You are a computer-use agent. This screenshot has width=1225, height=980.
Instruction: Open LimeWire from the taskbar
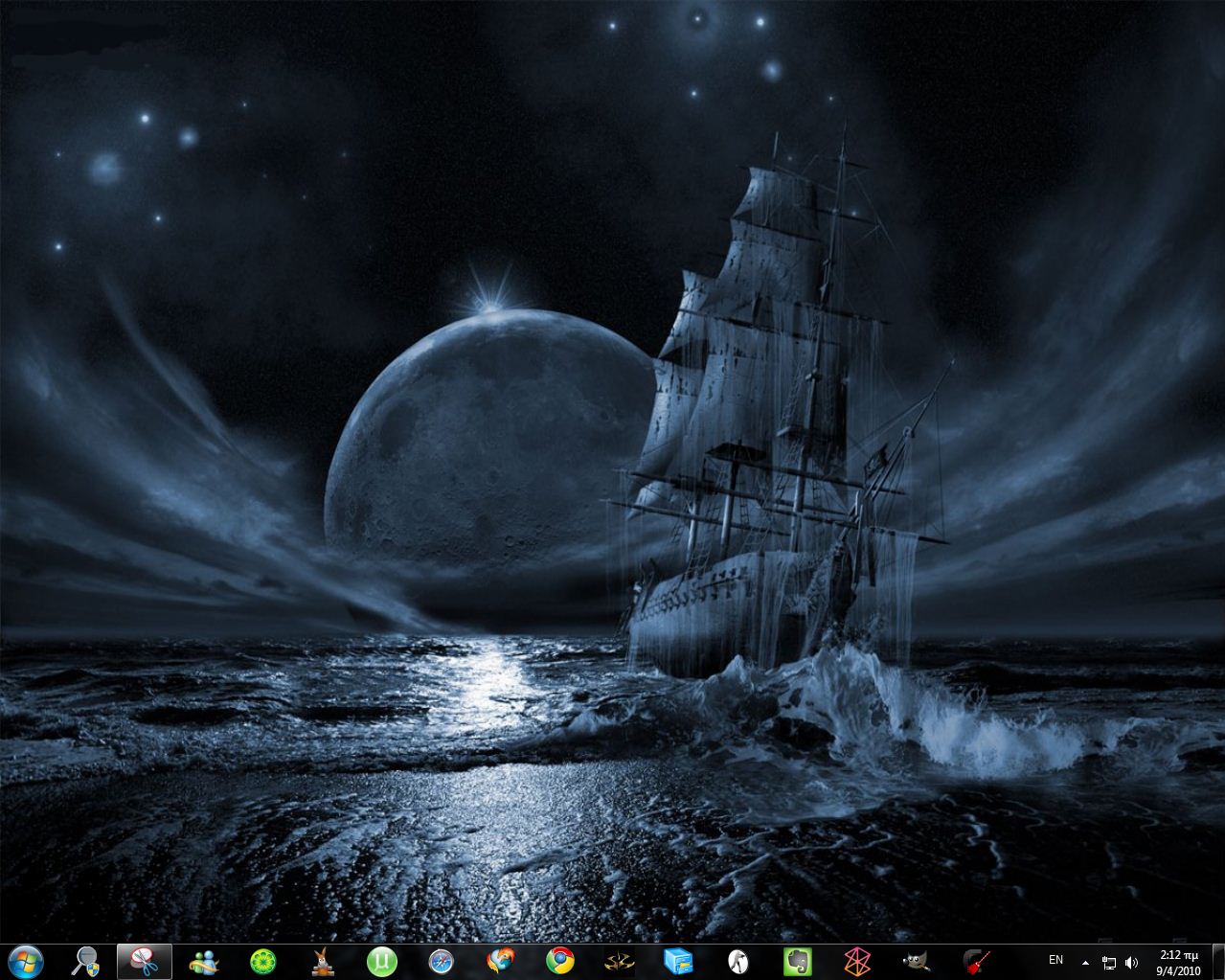click(x=262, y=961)
